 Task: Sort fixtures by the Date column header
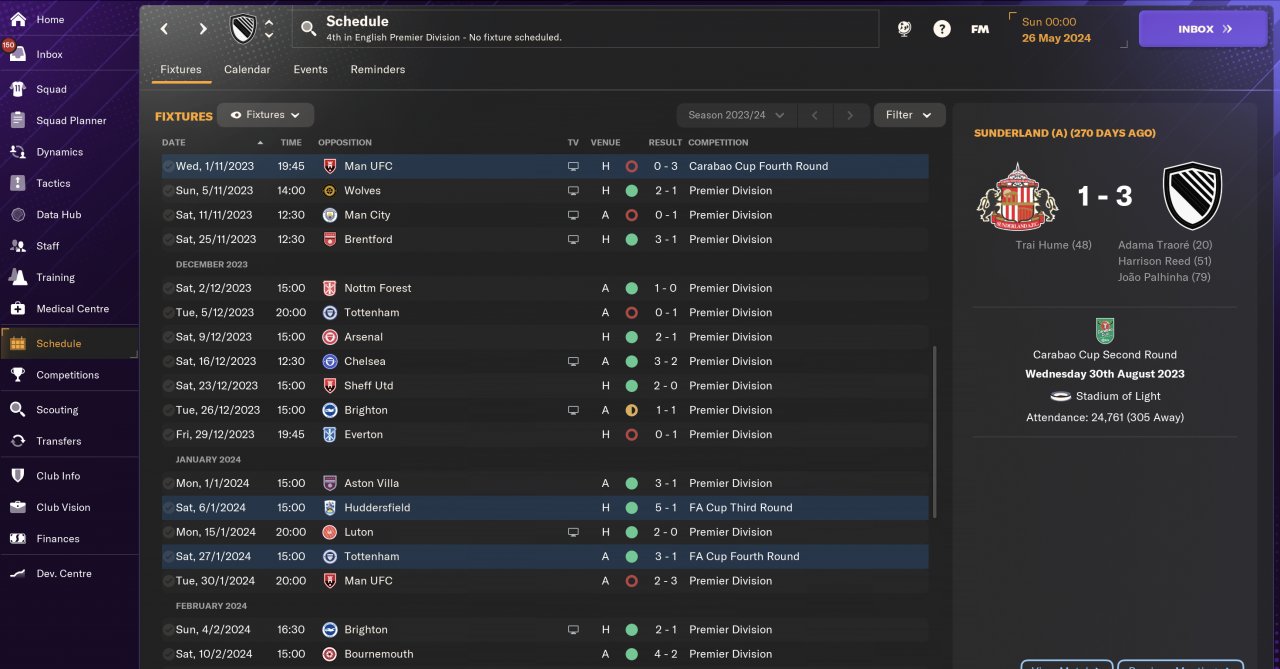(x=174, y=142)
